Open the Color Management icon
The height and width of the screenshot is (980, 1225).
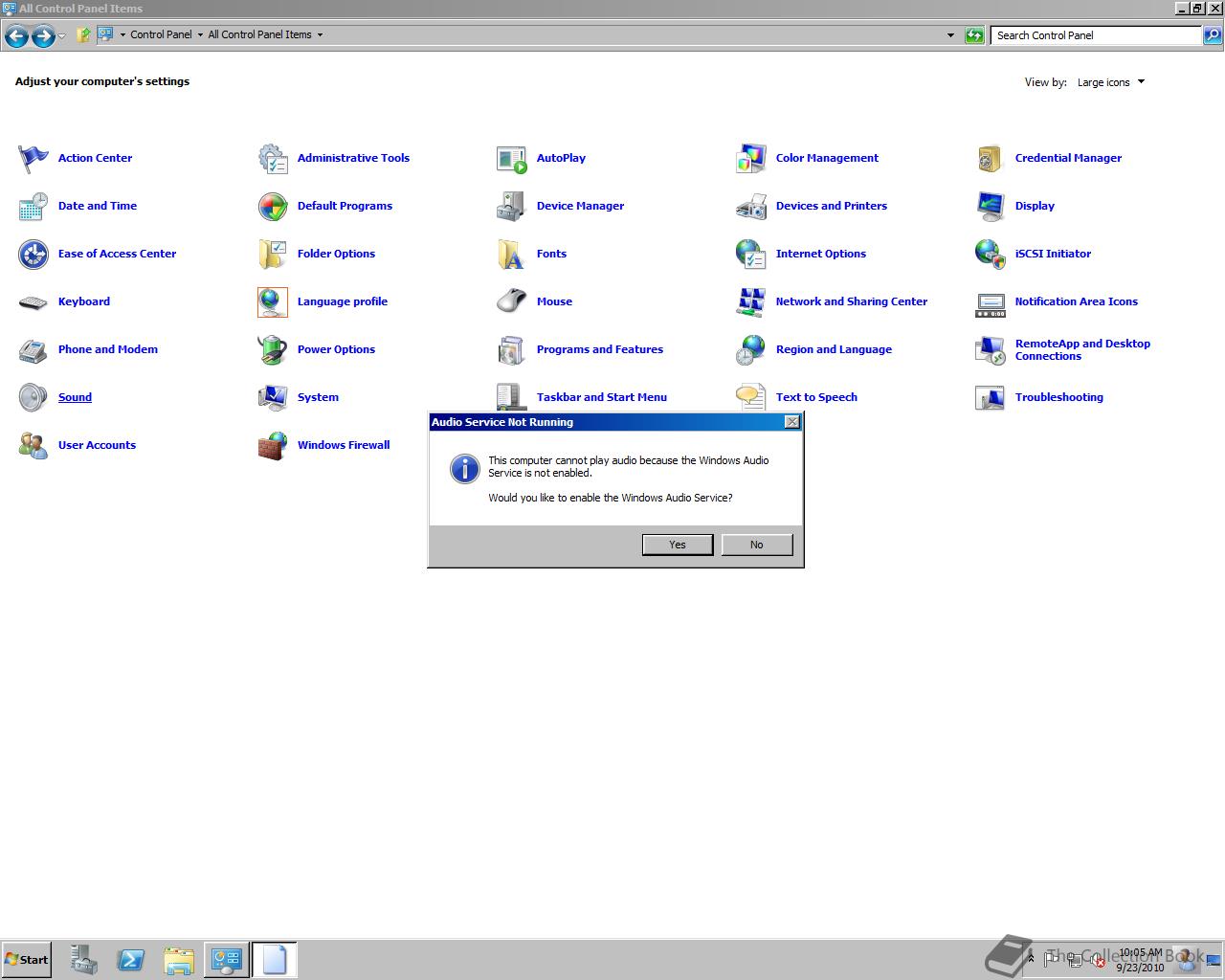tap(751, 158)
